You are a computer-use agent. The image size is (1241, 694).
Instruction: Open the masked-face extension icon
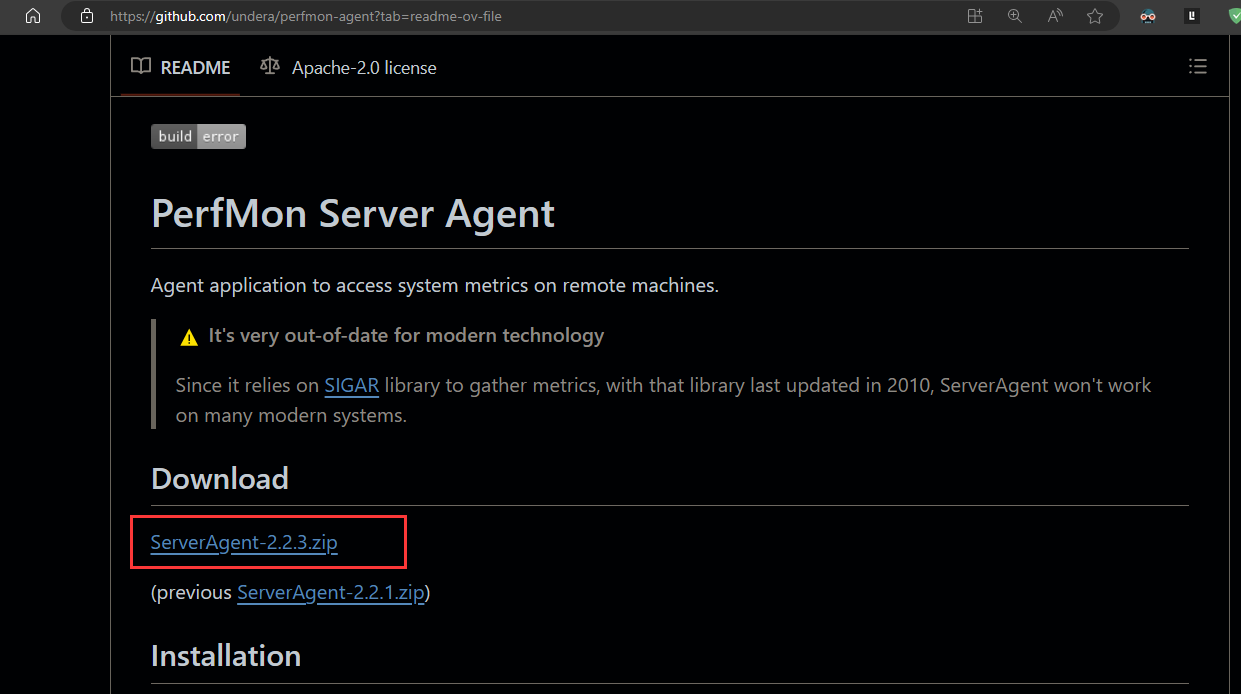[x=1148, y=16]
